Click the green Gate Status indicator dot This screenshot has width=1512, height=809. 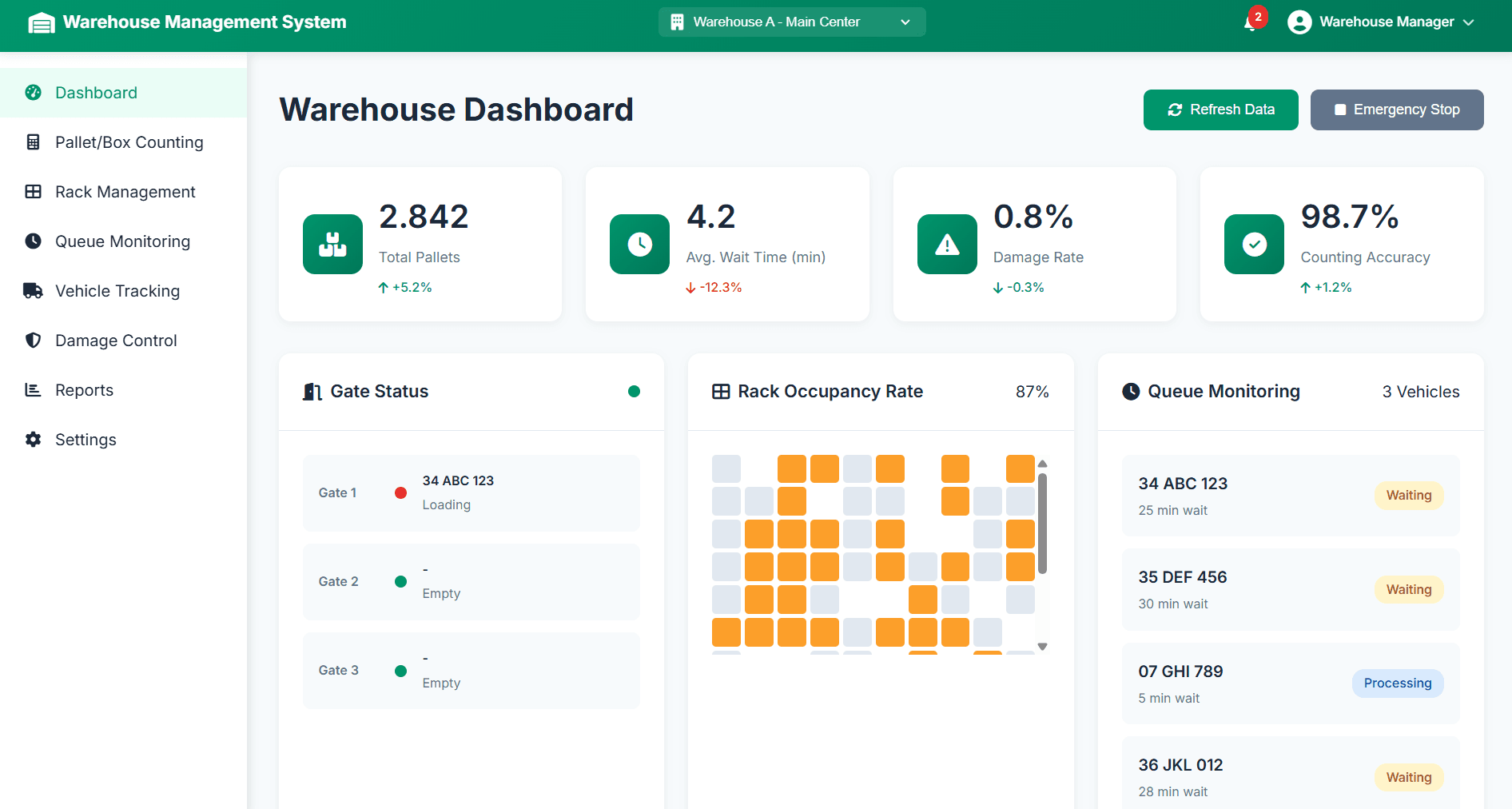click(x=634, y=392)
